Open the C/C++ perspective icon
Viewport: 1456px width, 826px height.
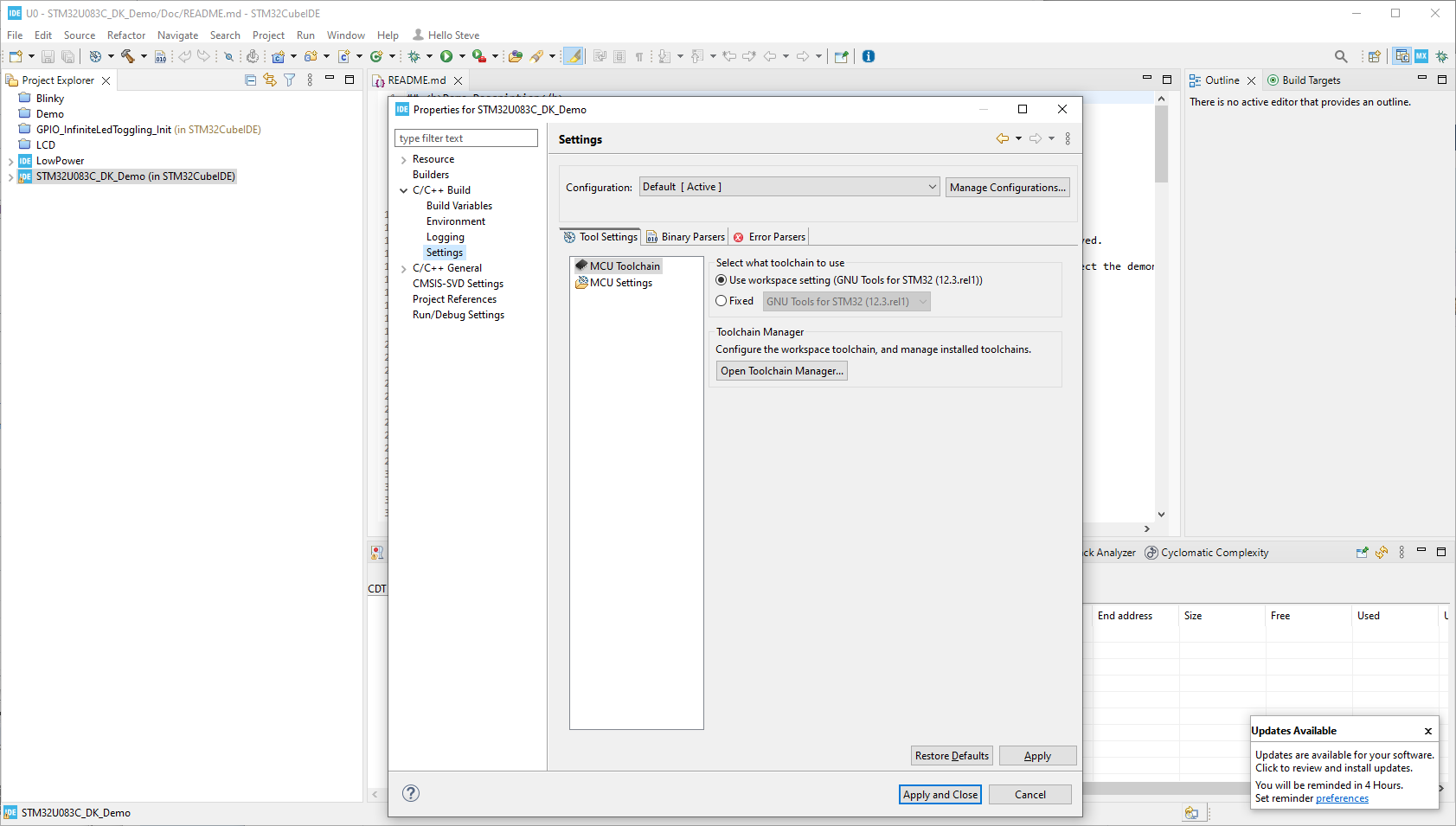tap(1401, 56)
